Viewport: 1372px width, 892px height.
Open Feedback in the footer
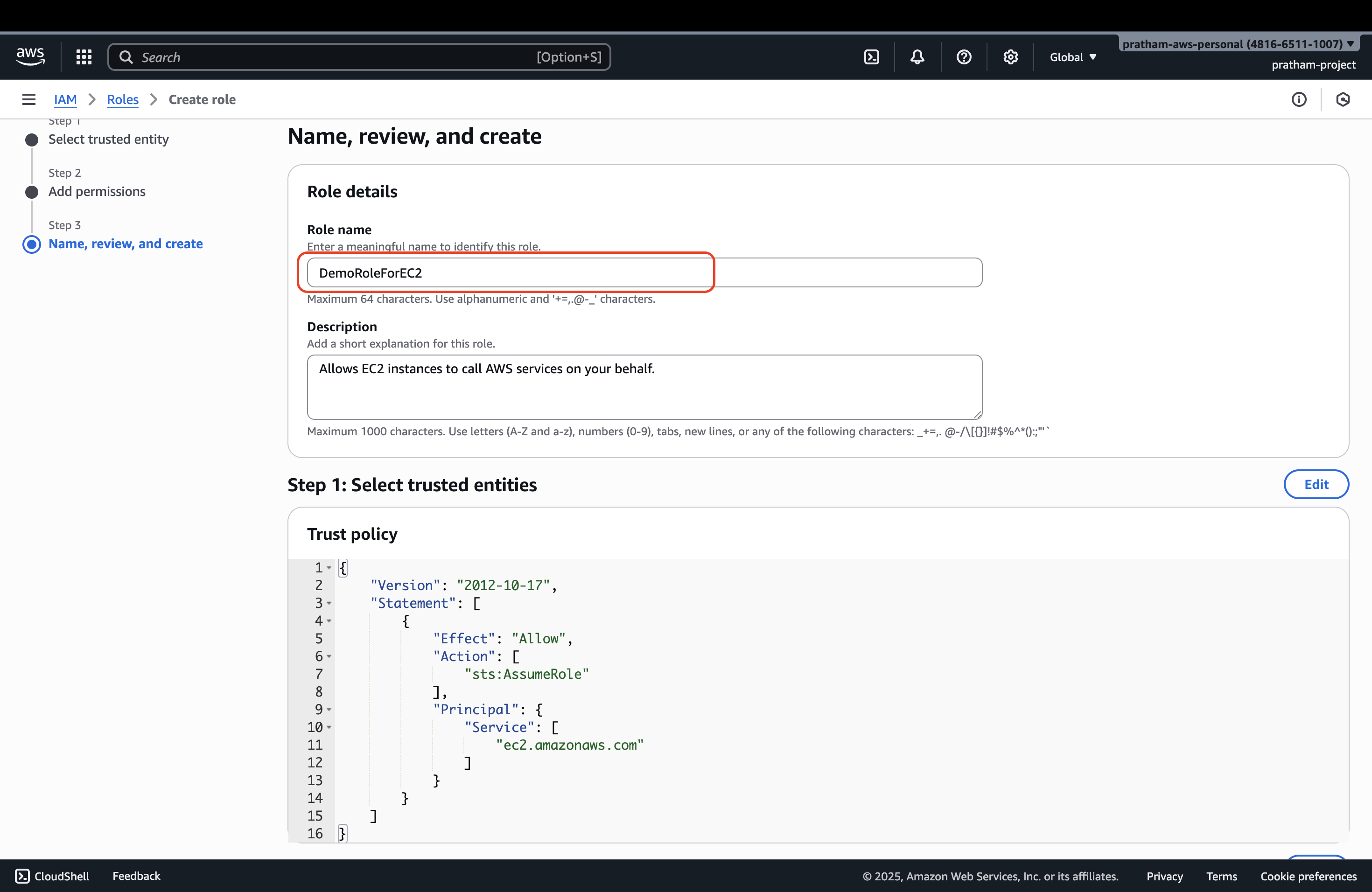pyautogui.click(x=136, y=876)
